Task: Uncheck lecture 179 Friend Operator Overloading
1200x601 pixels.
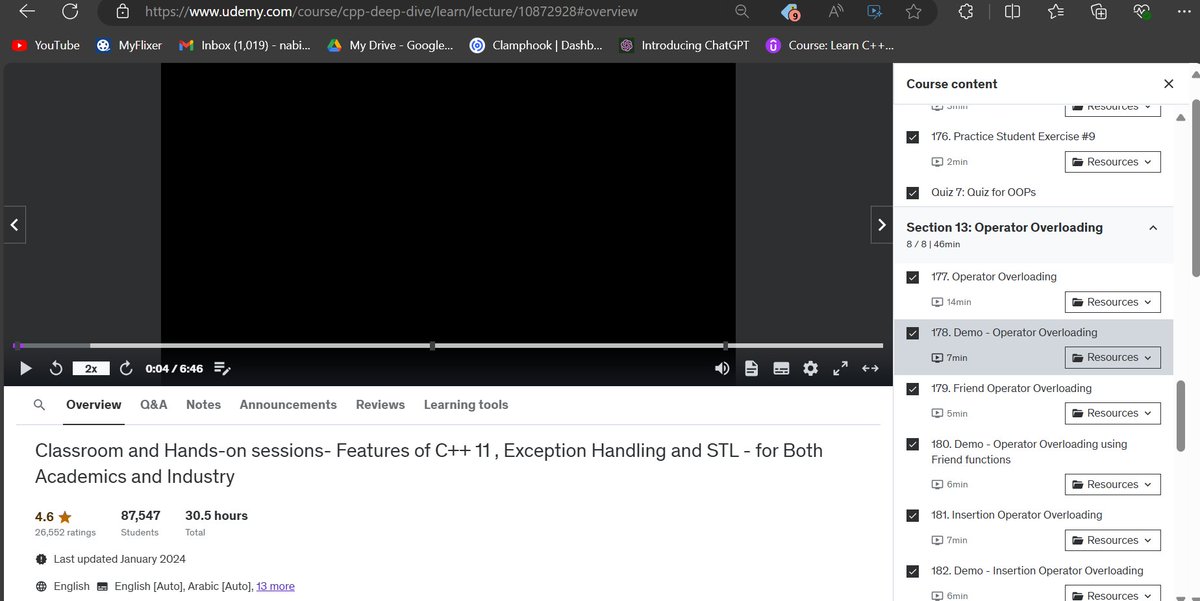Action: click(x=912, y=389)
